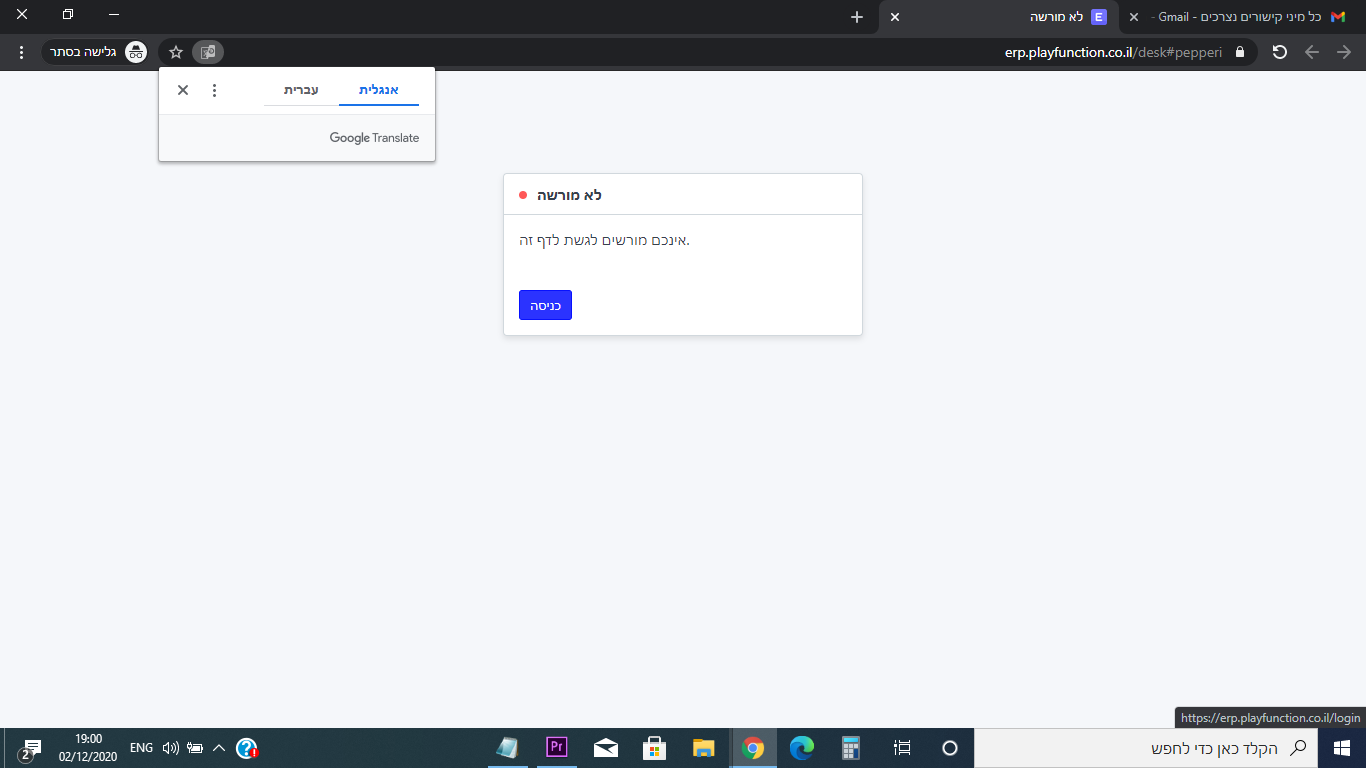This screenshot has height=768, width=1366.
Task: Click the padlock site info icon
Action: point(1240,52)
